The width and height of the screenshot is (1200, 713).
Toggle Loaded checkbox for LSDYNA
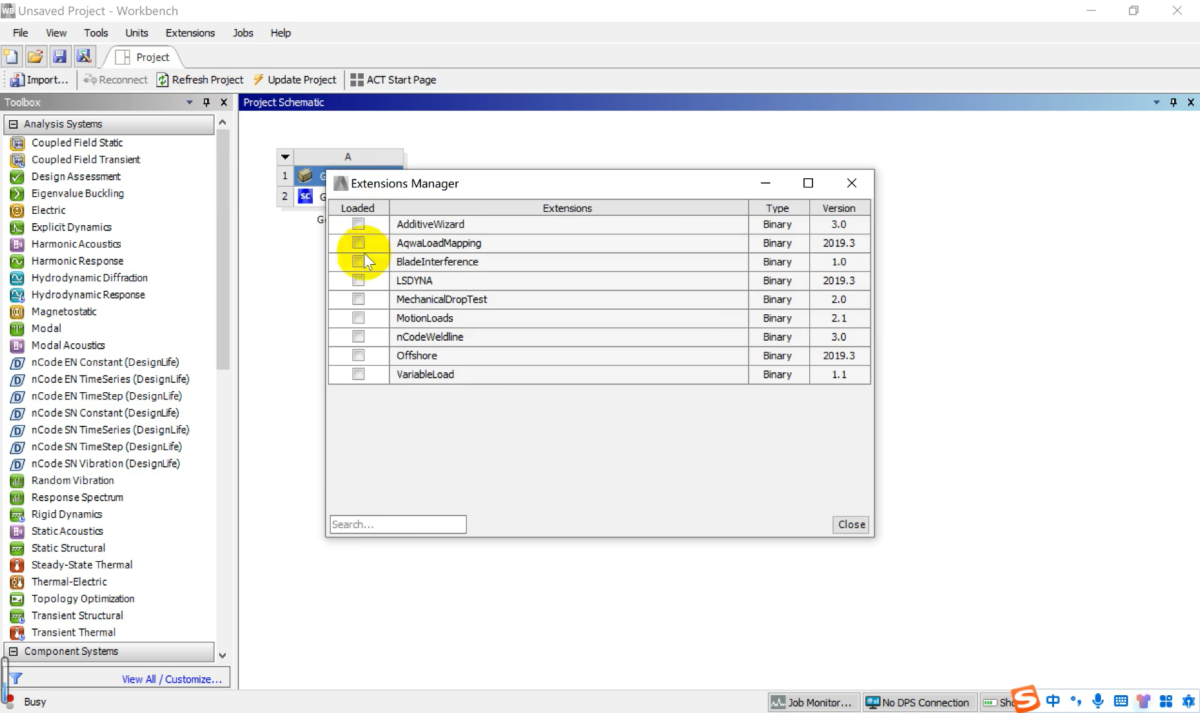coord(358,281)
